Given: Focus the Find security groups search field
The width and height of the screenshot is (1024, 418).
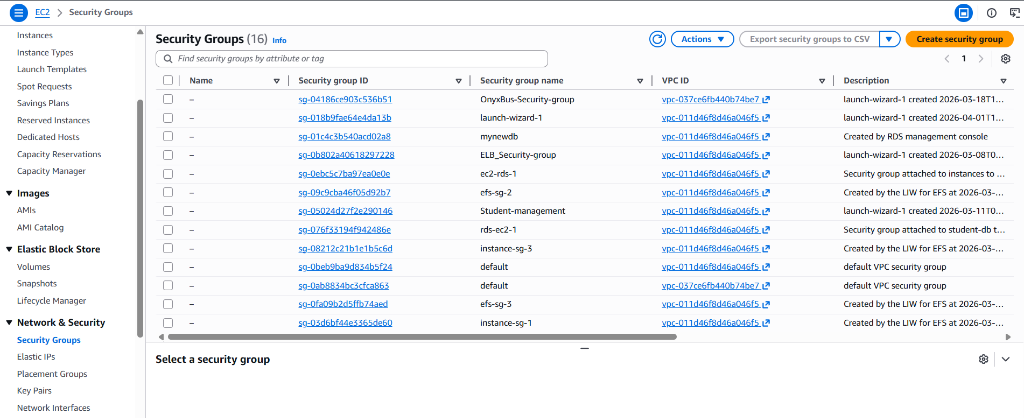Looking at the screenshot, I should pyautogui.click(x=351, y=59).
